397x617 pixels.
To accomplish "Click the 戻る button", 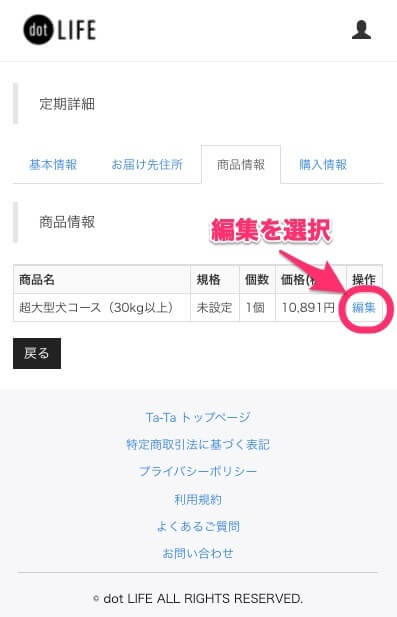I will (37, 353).
